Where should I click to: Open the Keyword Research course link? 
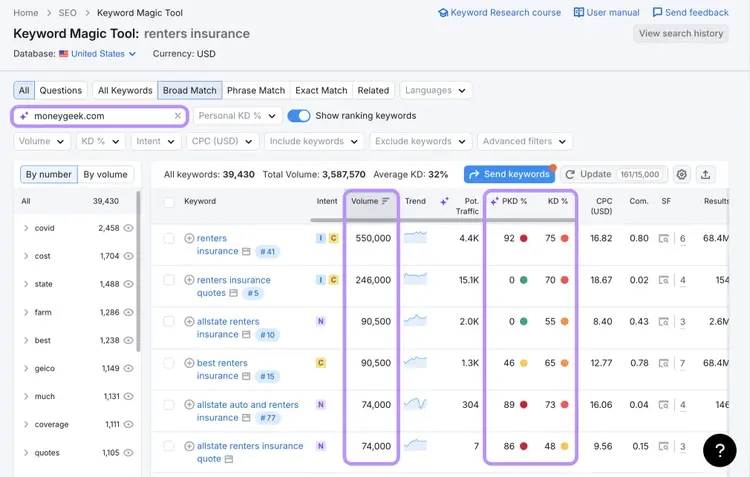pos(499,12)
